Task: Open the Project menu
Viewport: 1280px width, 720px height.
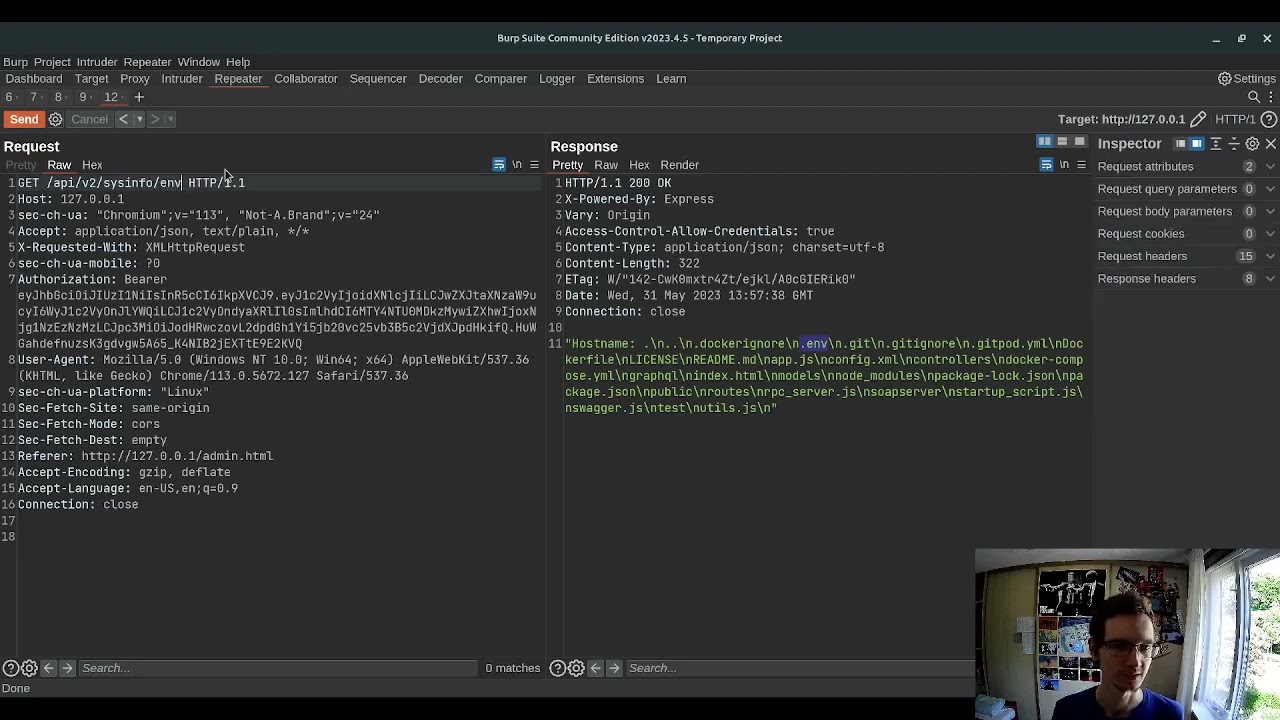Action: 52,62
